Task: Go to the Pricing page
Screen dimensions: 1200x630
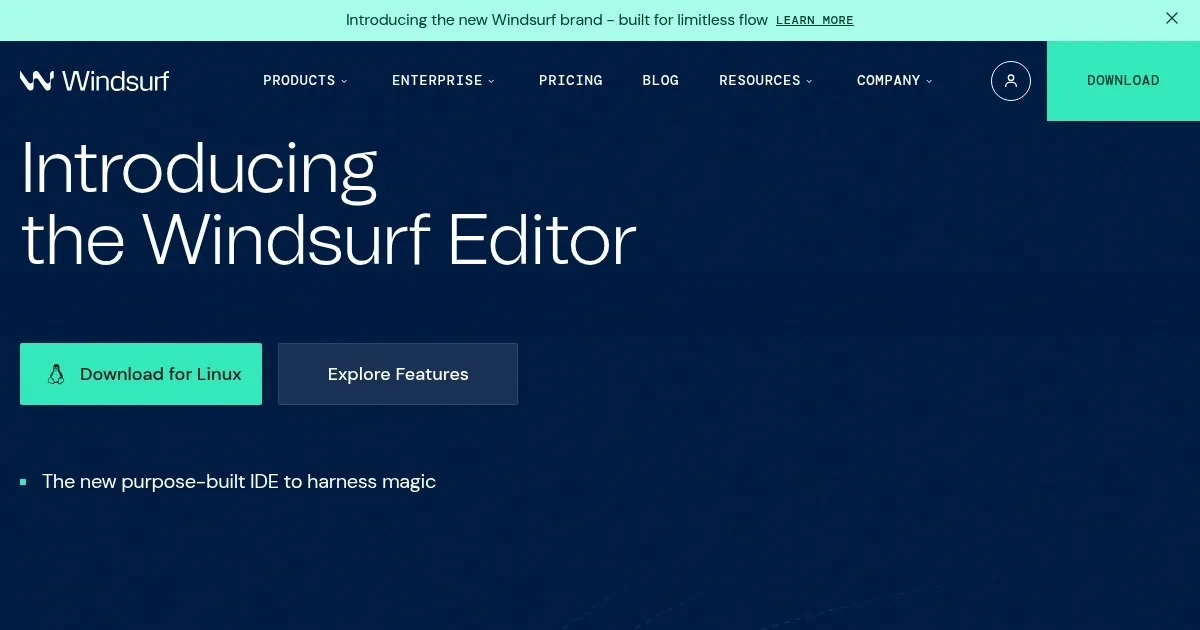Action: [x=570, y=81]
